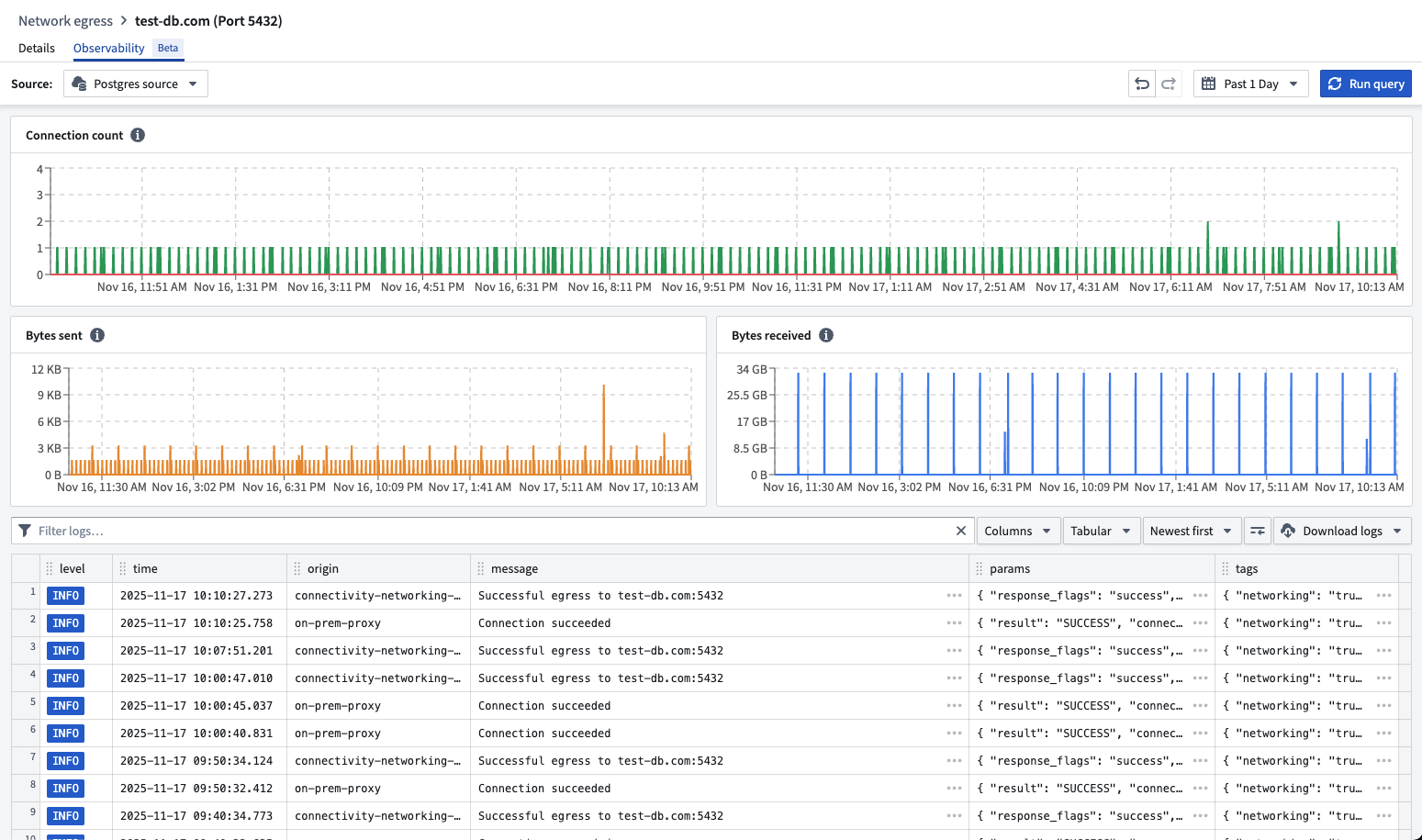Navigate back via Network egress breadcrumb
The height and width of the screenshot is (840, 1422).
[x=65, y=20]
